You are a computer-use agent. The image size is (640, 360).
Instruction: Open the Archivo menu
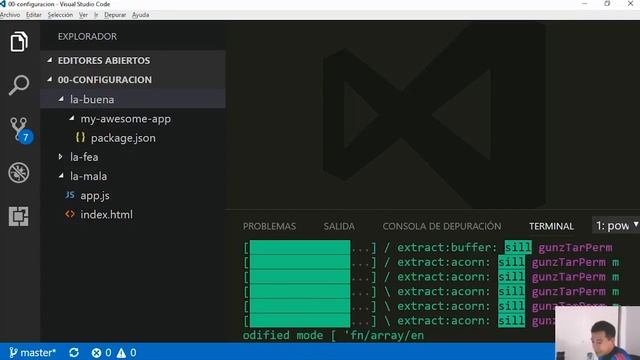pos(10,15)
